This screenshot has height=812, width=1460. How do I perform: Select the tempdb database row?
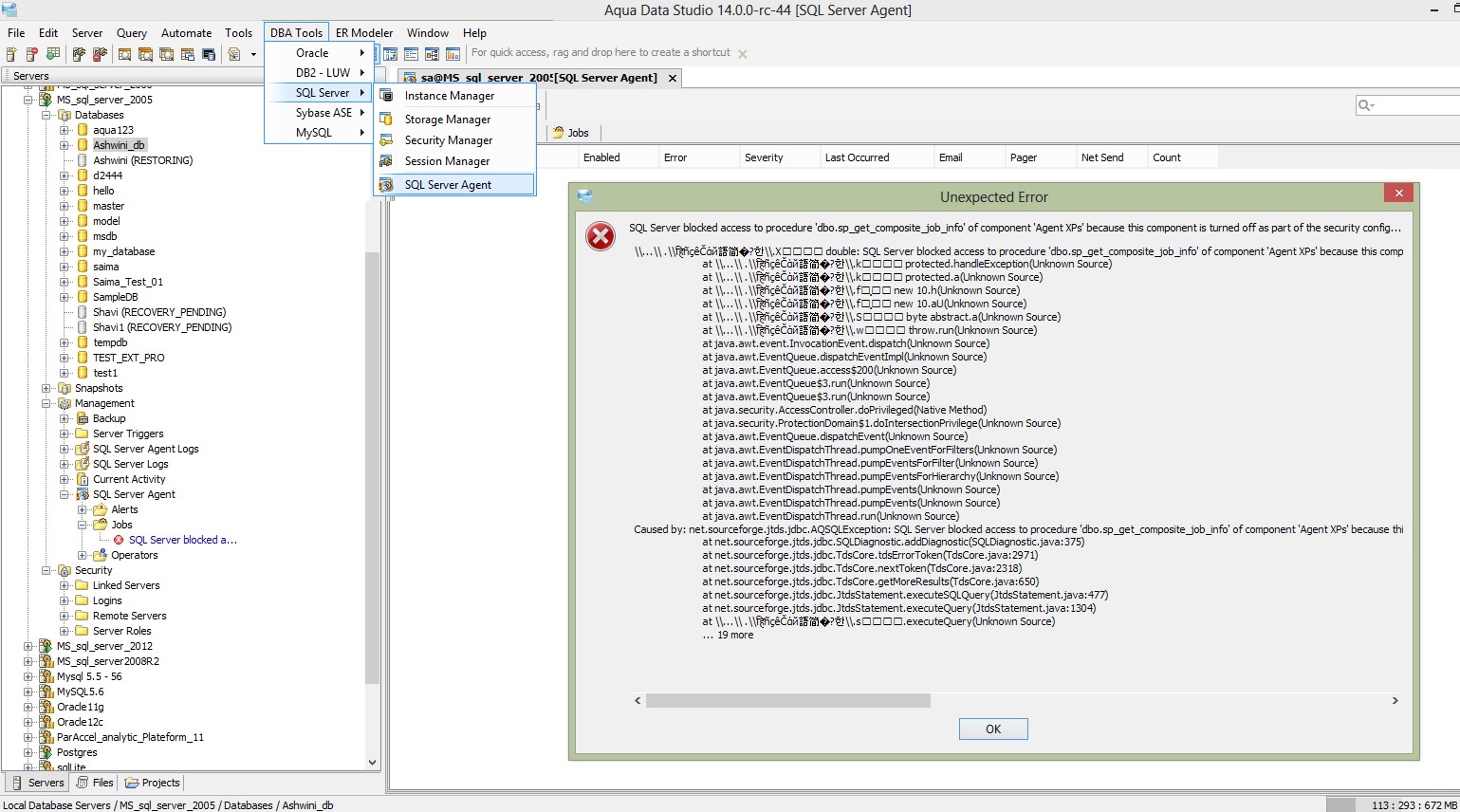coord(110,342)
